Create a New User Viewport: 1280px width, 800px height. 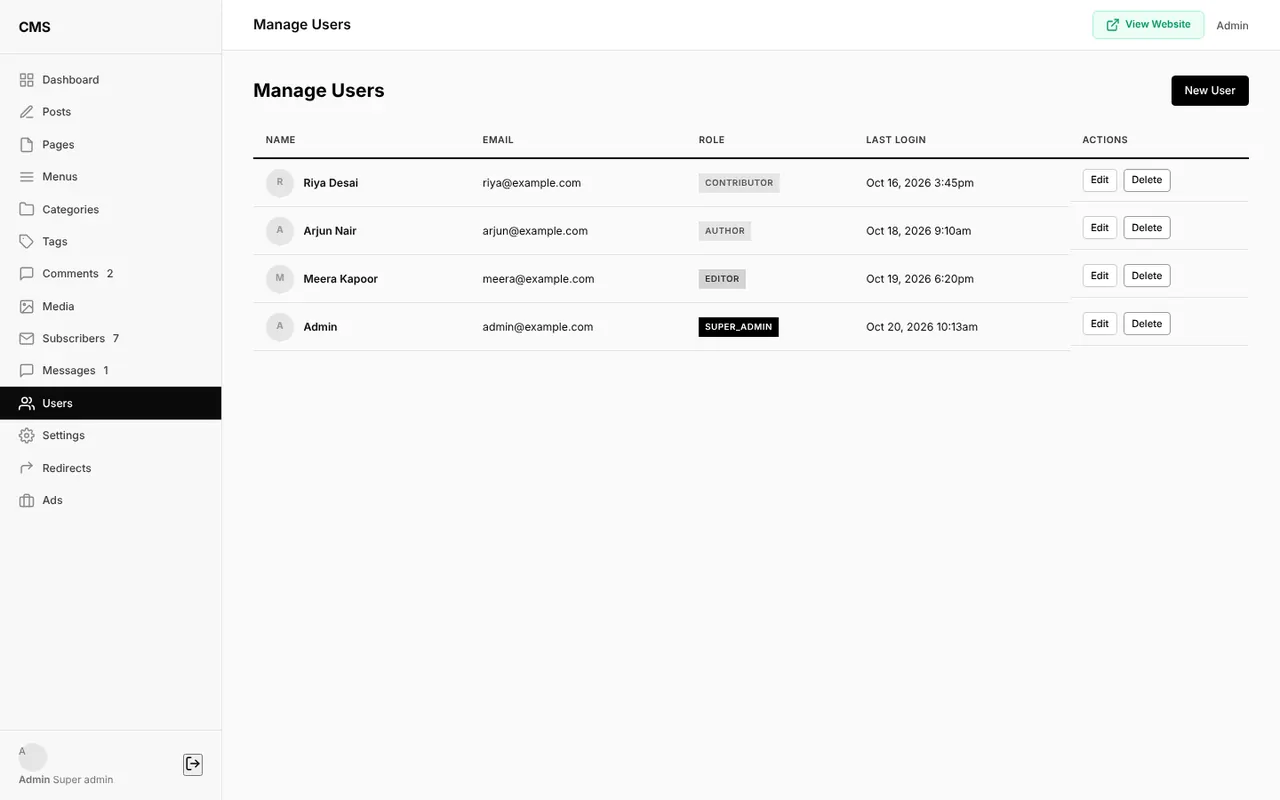point(1210,90)
